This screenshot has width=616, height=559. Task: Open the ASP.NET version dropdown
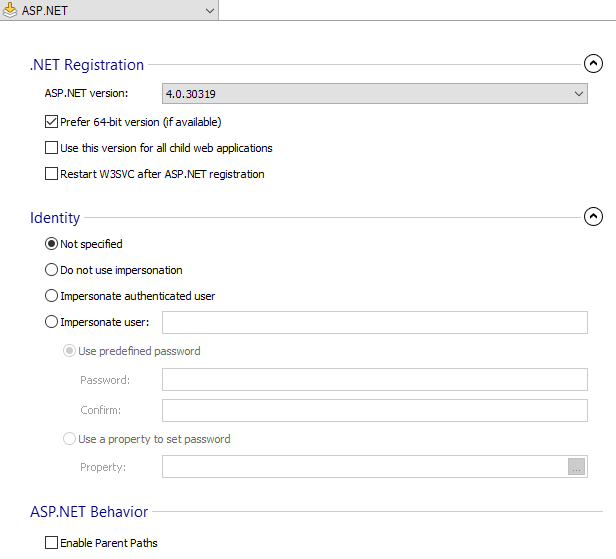tap(375, 94)
